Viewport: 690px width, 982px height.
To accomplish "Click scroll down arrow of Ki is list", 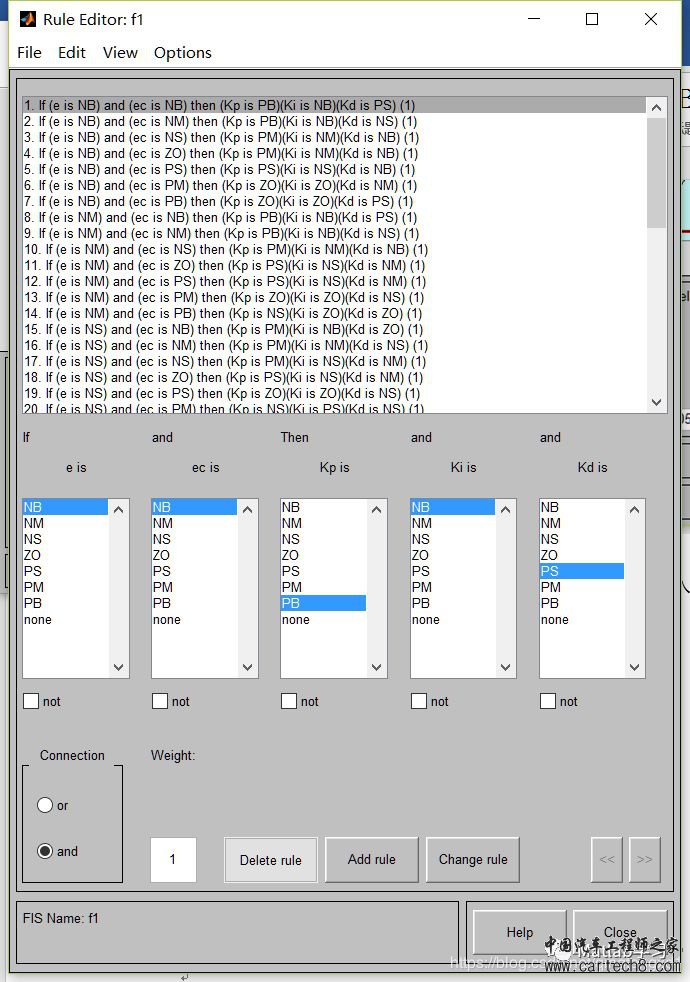I will pyautogui.click(x=505, y=668).
